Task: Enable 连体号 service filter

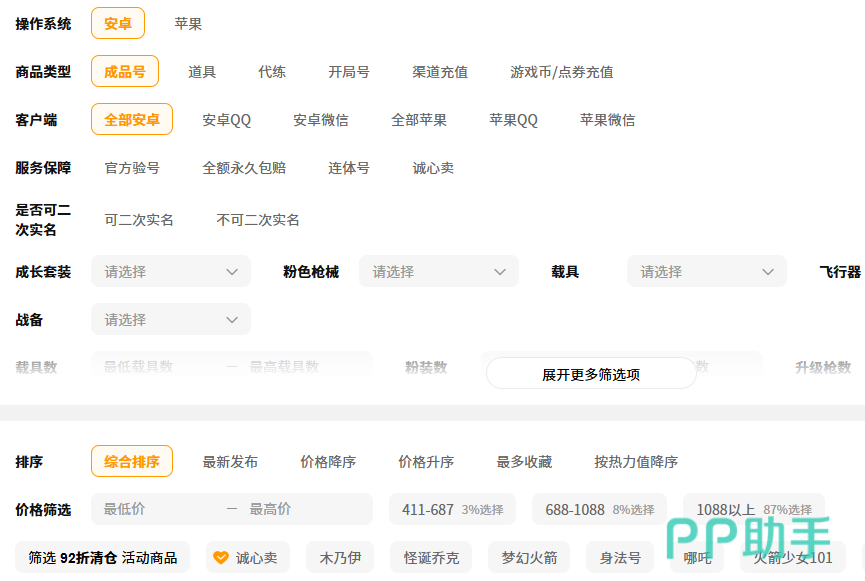Action: (x=349, y=168)
